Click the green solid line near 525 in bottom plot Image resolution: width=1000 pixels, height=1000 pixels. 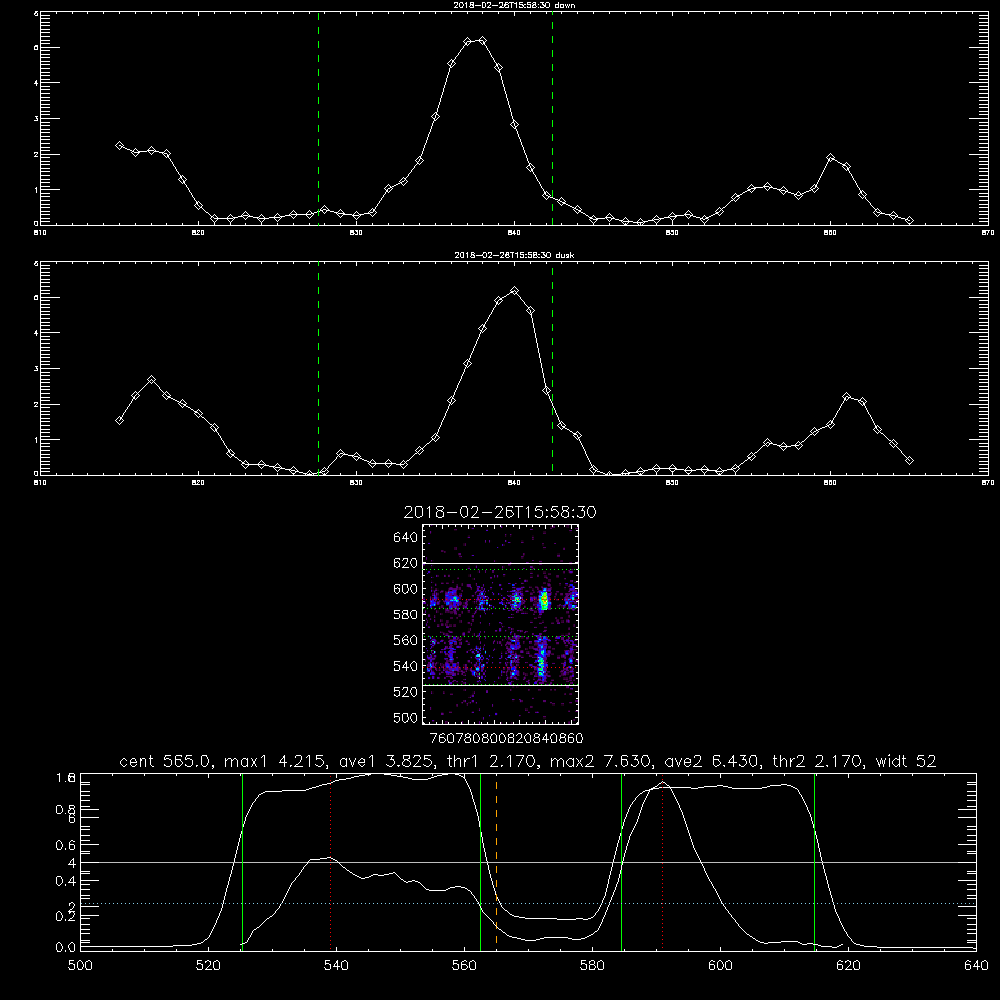[242, 861]
